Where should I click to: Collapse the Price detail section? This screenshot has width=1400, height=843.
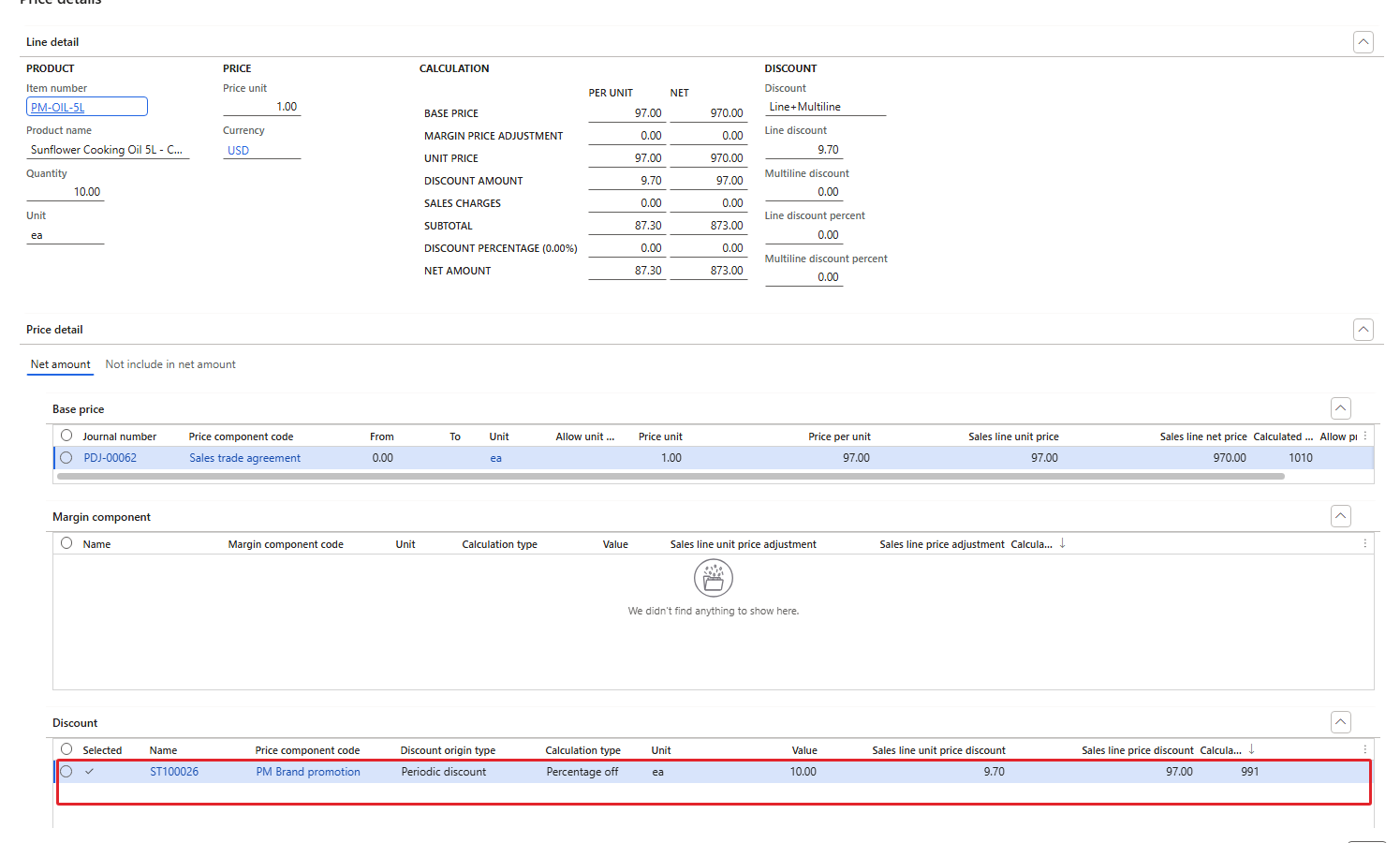[1363, 330]
